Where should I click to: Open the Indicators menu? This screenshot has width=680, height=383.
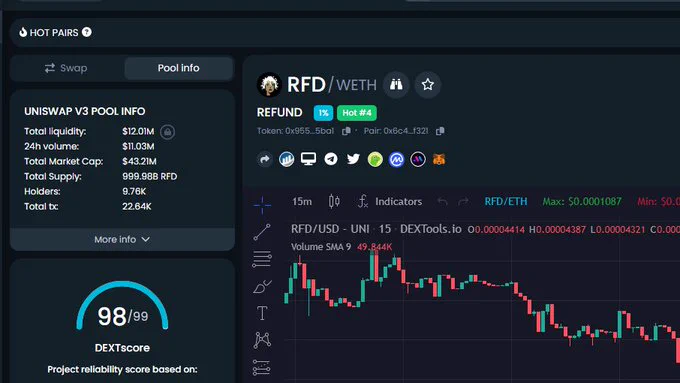tap(389, 201)
